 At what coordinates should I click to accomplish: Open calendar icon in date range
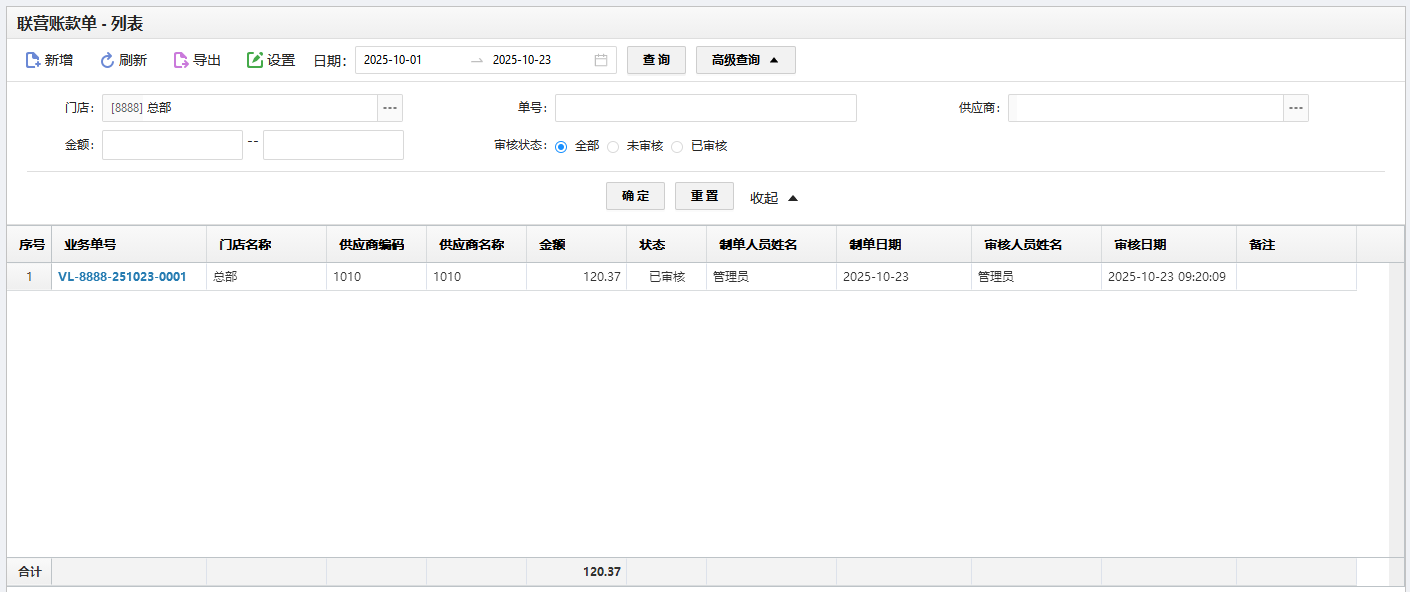coord(601,60)
